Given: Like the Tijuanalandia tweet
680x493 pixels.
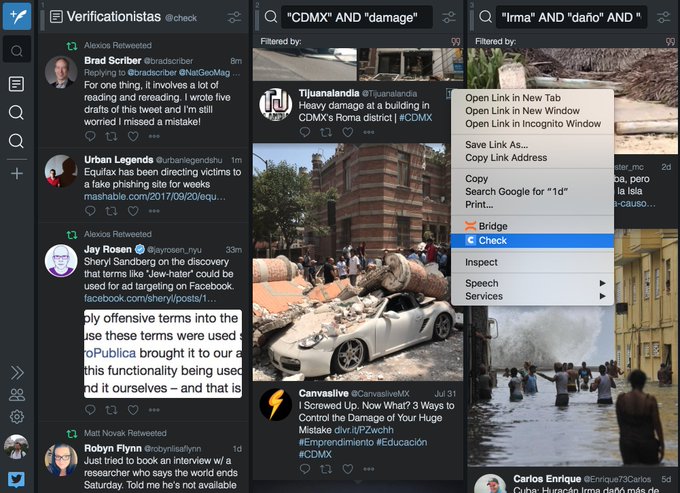Looking at the screenshot, I should [348, 132].
